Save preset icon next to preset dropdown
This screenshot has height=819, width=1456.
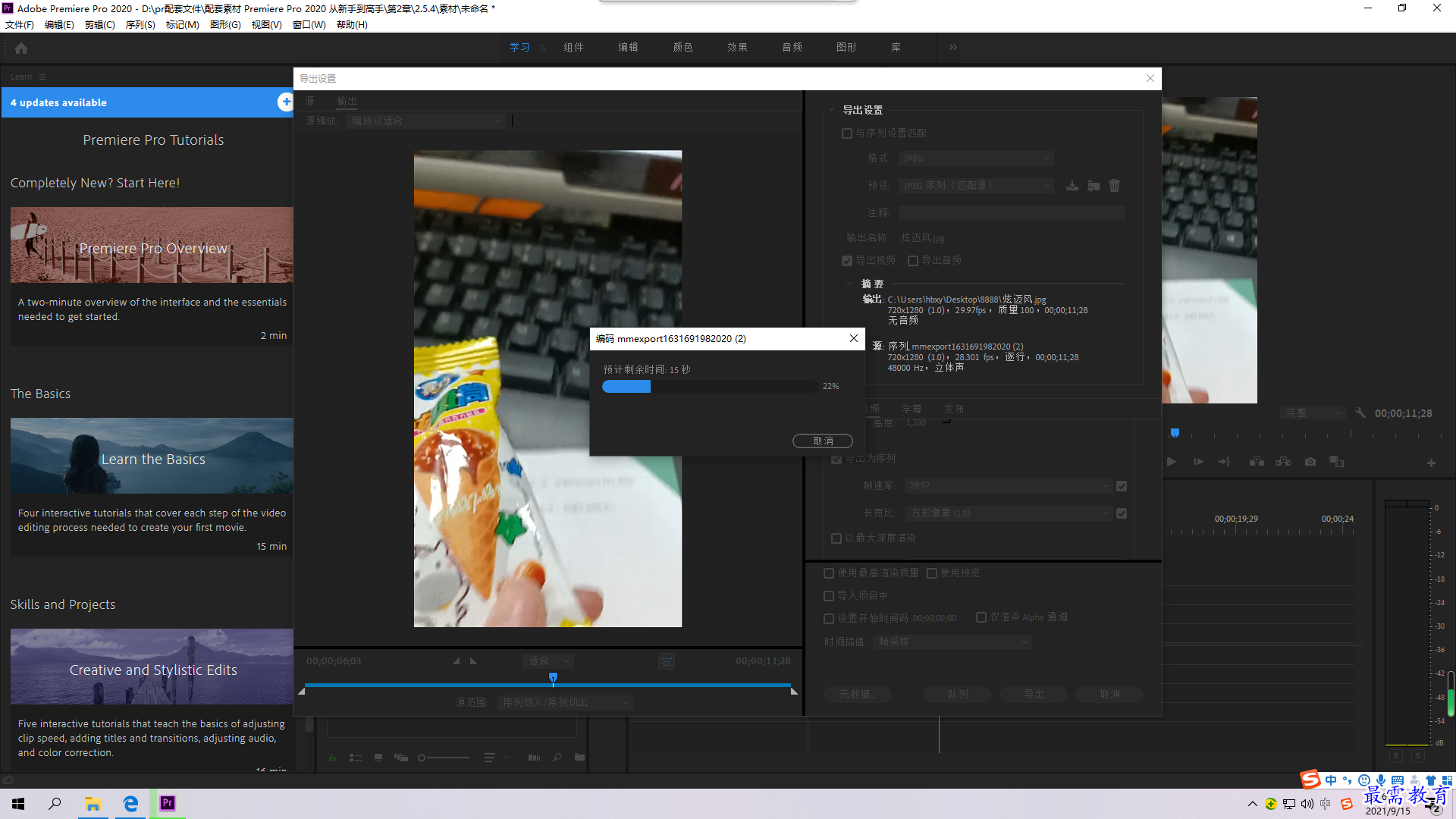coord(1072,186)
